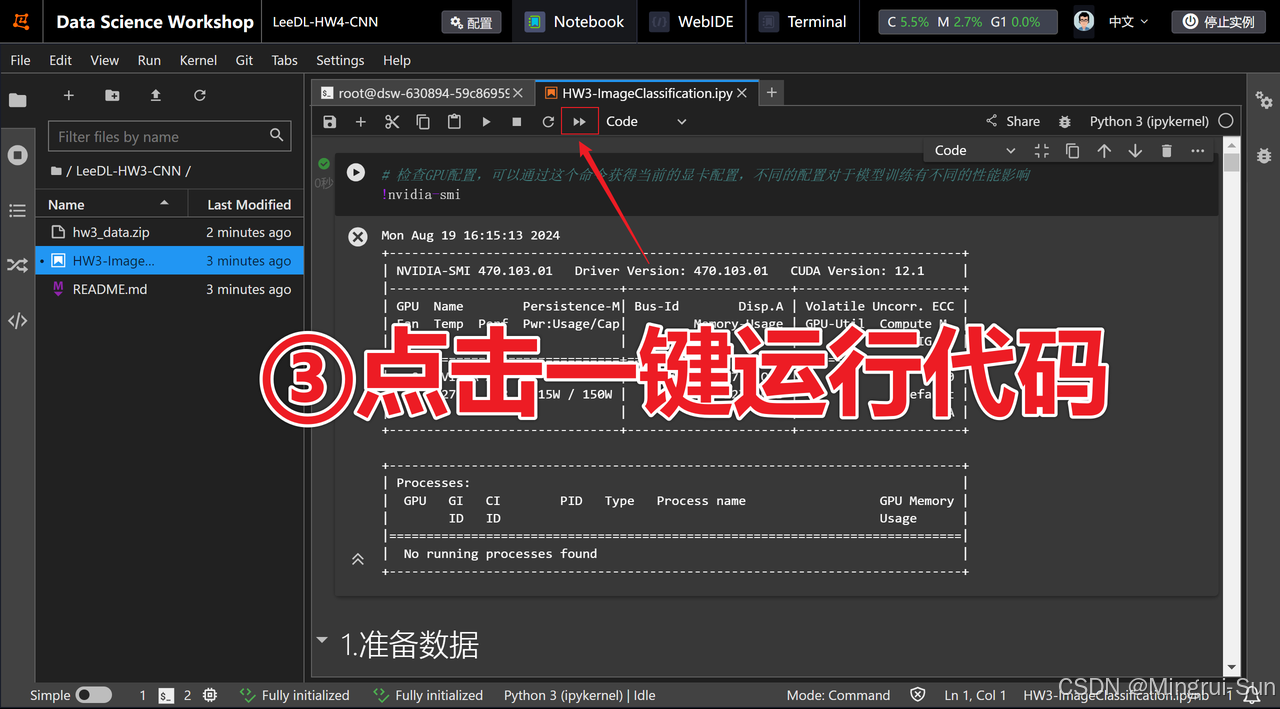Image resolution: width=1280 pixels, height=709 pixels.
Task: Duplicate cell icon in cell toolbar
Action: click(1073, 151)
